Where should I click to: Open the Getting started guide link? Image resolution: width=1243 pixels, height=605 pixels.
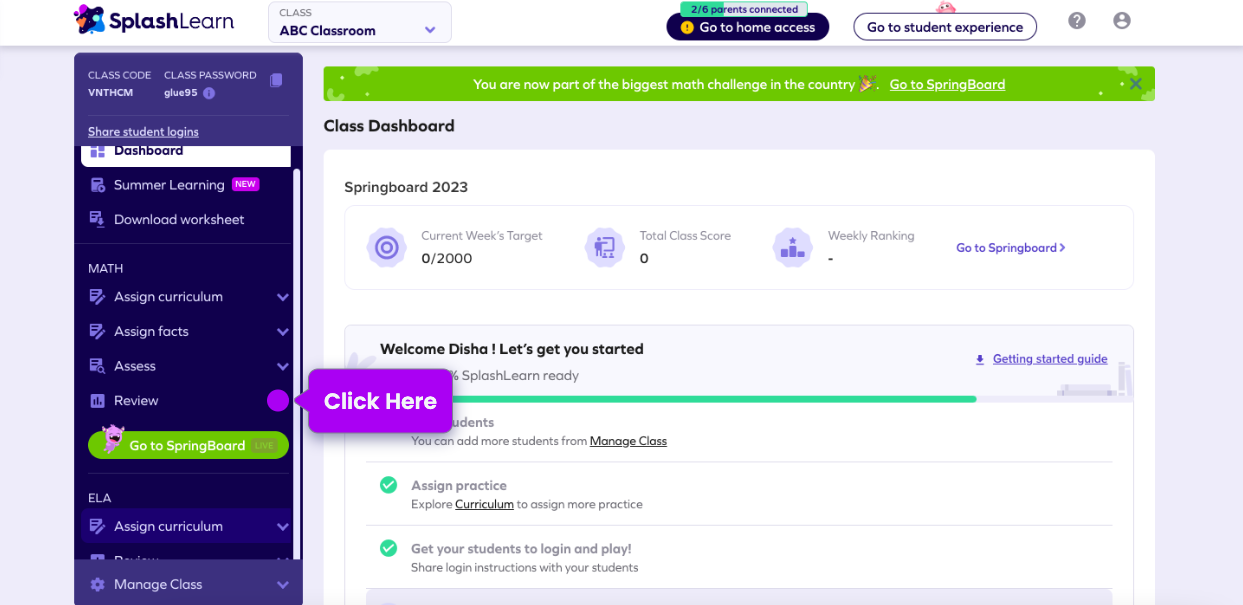point(1049,359)
